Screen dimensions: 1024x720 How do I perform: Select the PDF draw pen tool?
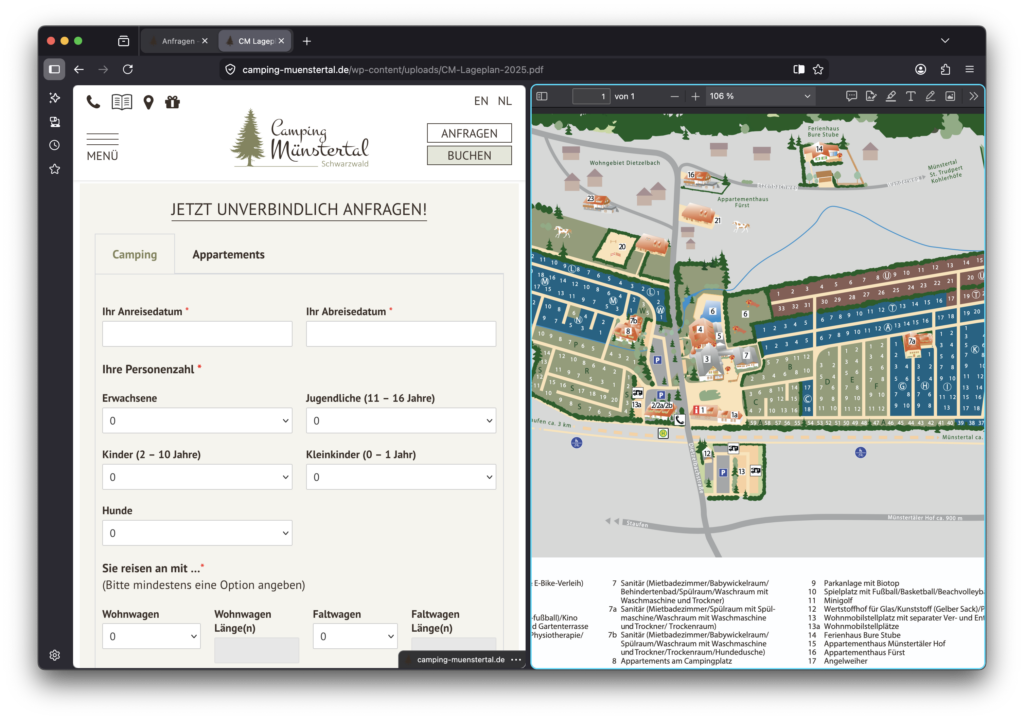(930, 96)
